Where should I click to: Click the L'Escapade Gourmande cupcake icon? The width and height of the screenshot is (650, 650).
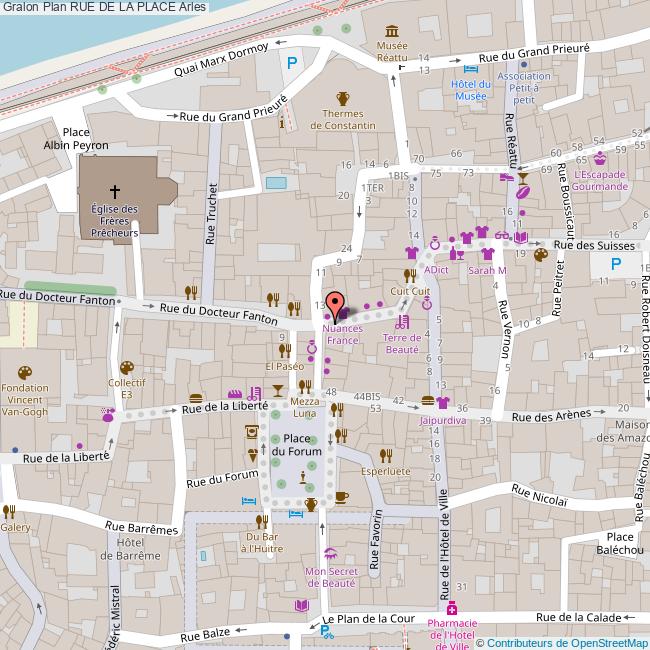[599, 159]
